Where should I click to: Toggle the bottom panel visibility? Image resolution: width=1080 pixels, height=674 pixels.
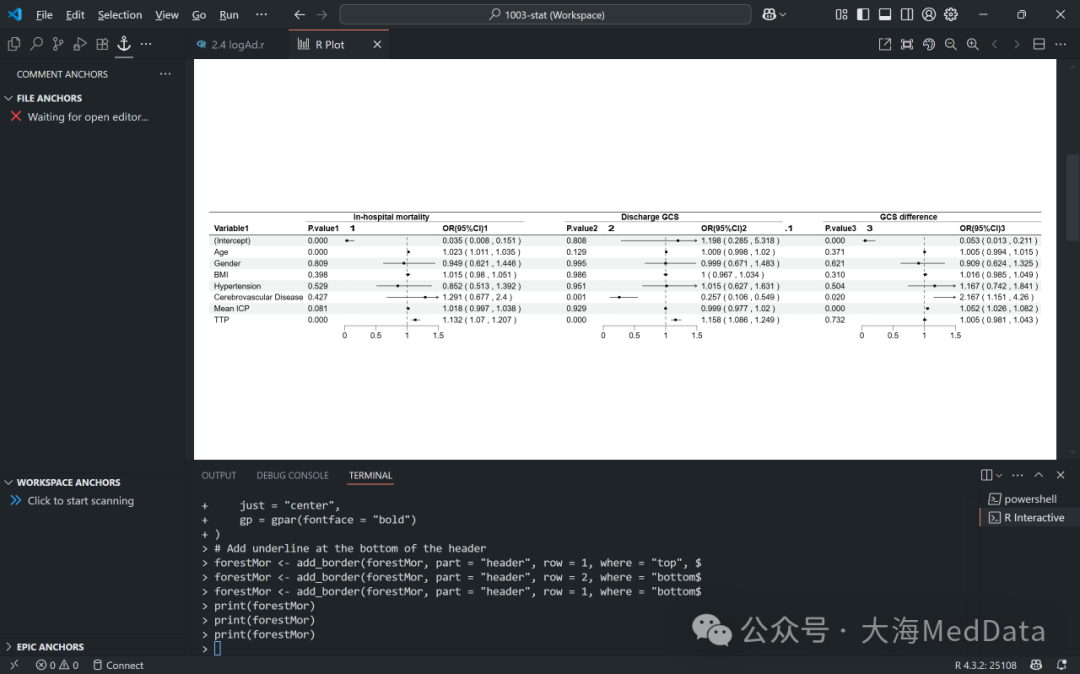pyautogui.click(x=885, y=14)
